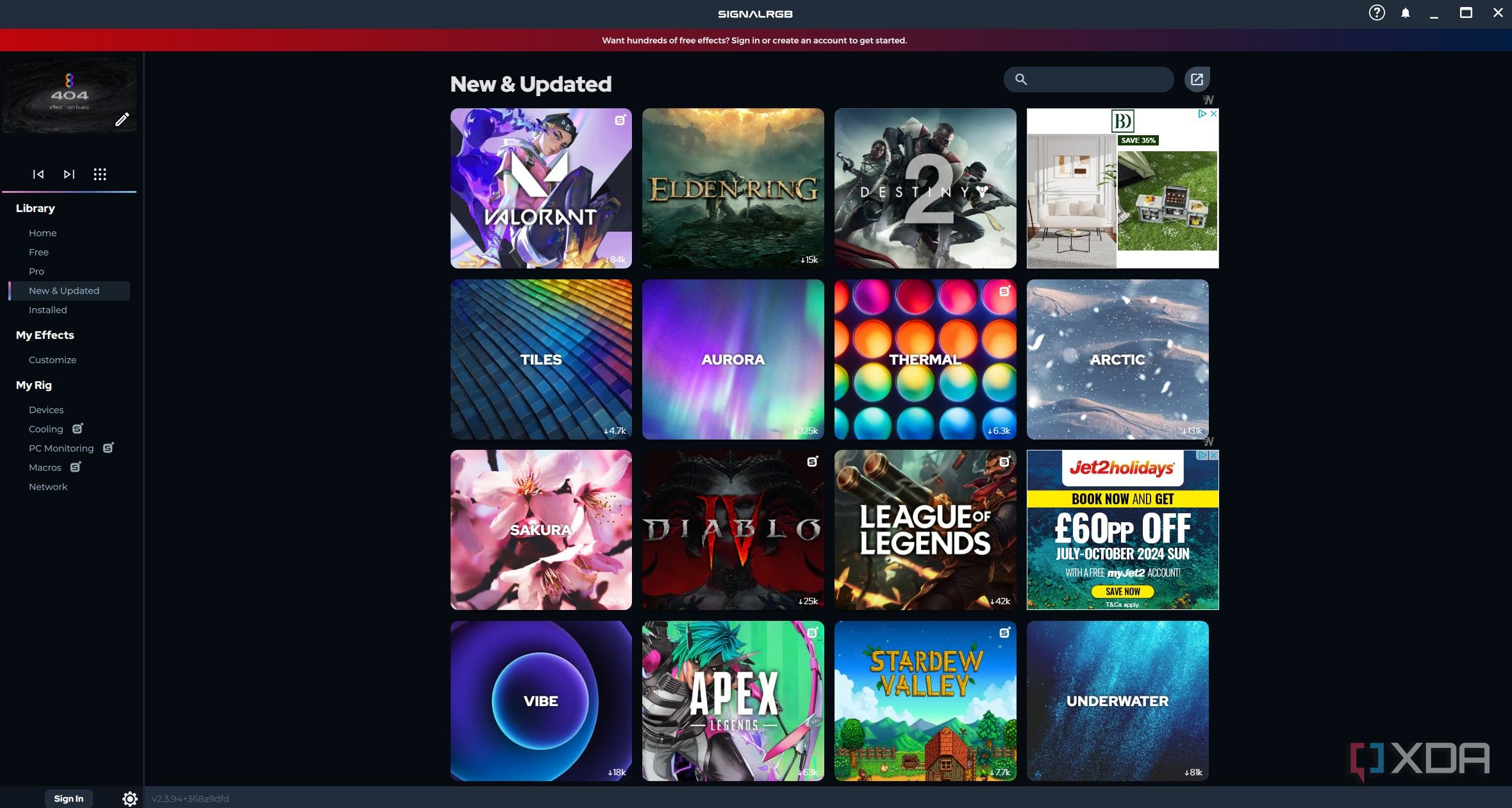
Task: Click the edit pencil icon on the 404 effect preview
Action: click(122, 120)
